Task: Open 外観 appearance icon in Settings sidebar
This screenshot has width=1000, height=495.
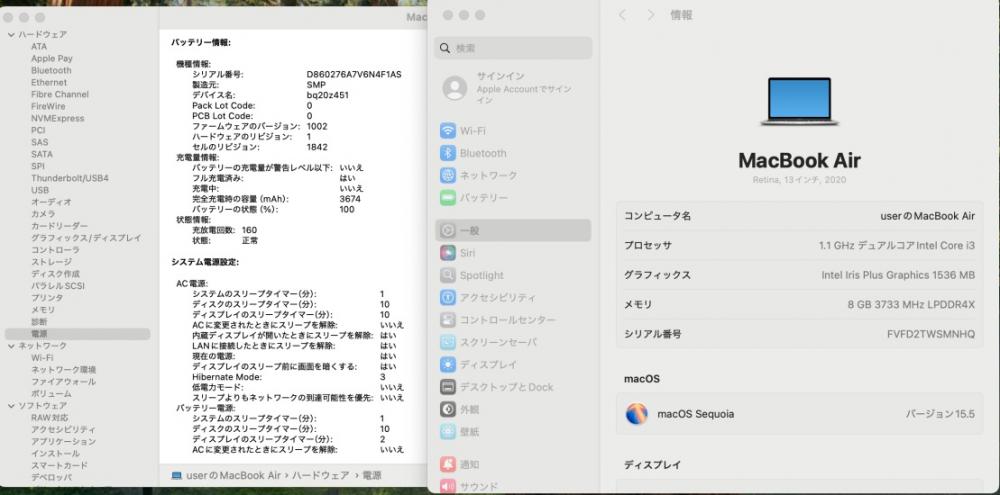Action: (x=448, y=410)
